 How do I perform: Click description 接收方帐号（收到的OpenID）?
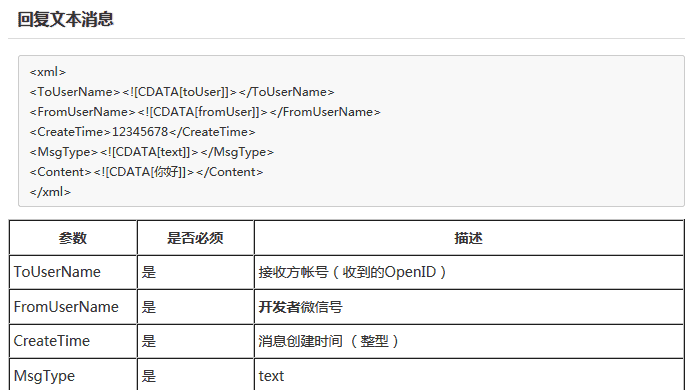[x=353, y=272]
